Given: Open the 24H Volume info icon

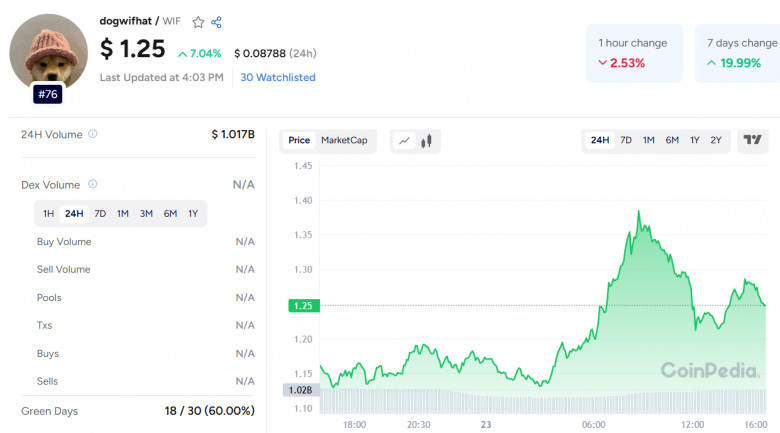Looking at the screenshot, I should [x=93, y=134].
